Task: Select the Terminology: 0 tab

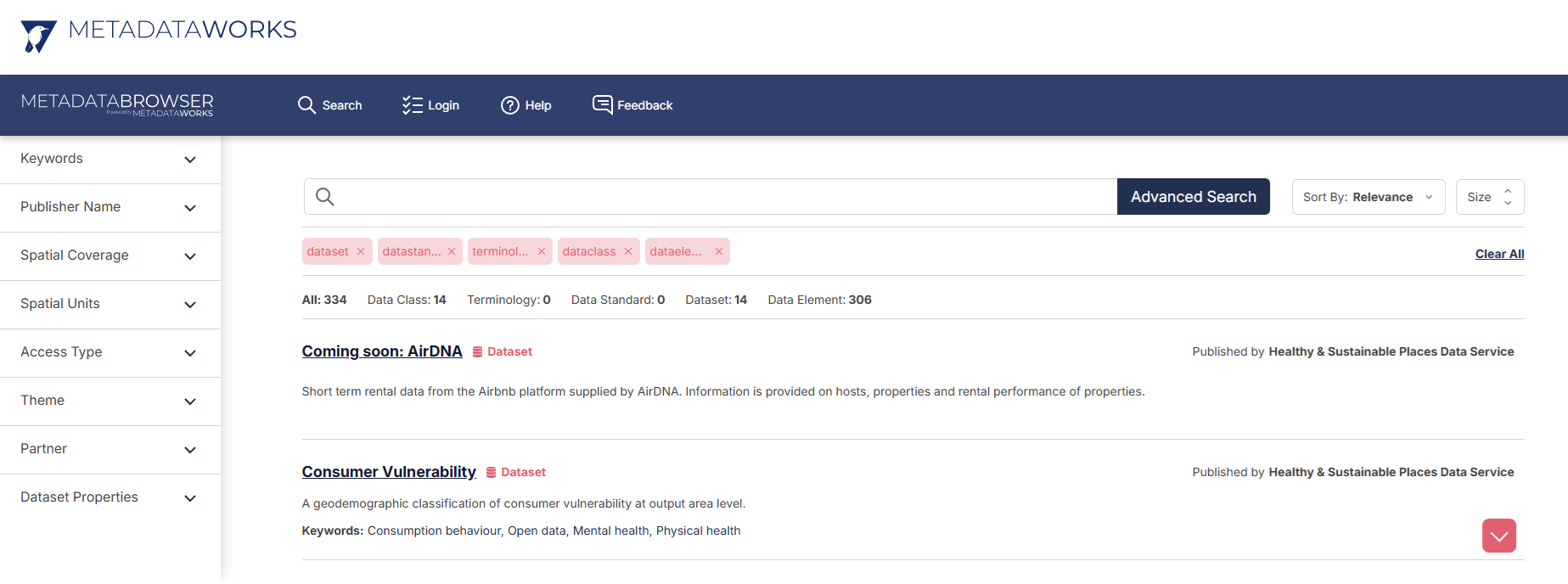Action: [509, 300]
